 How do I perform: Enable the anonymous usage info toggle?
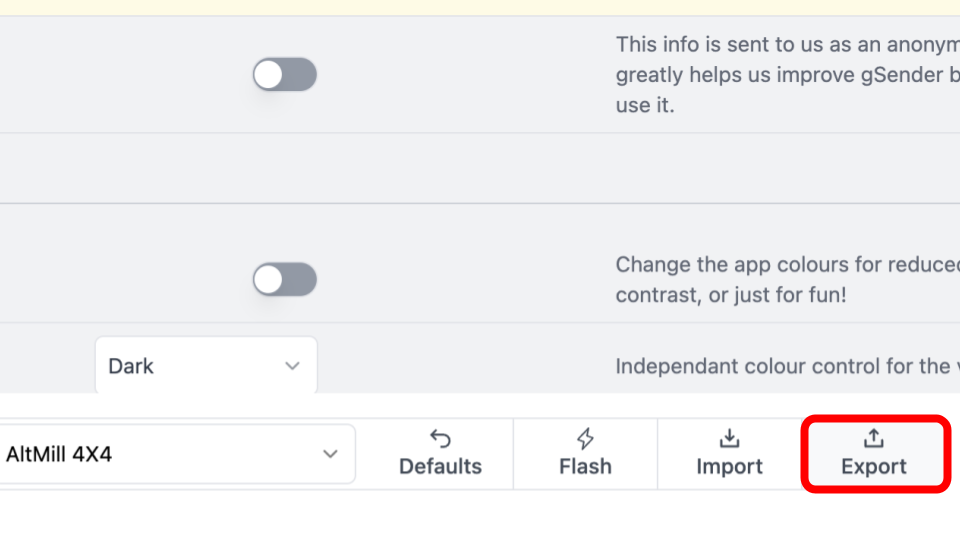pos(285,75)
